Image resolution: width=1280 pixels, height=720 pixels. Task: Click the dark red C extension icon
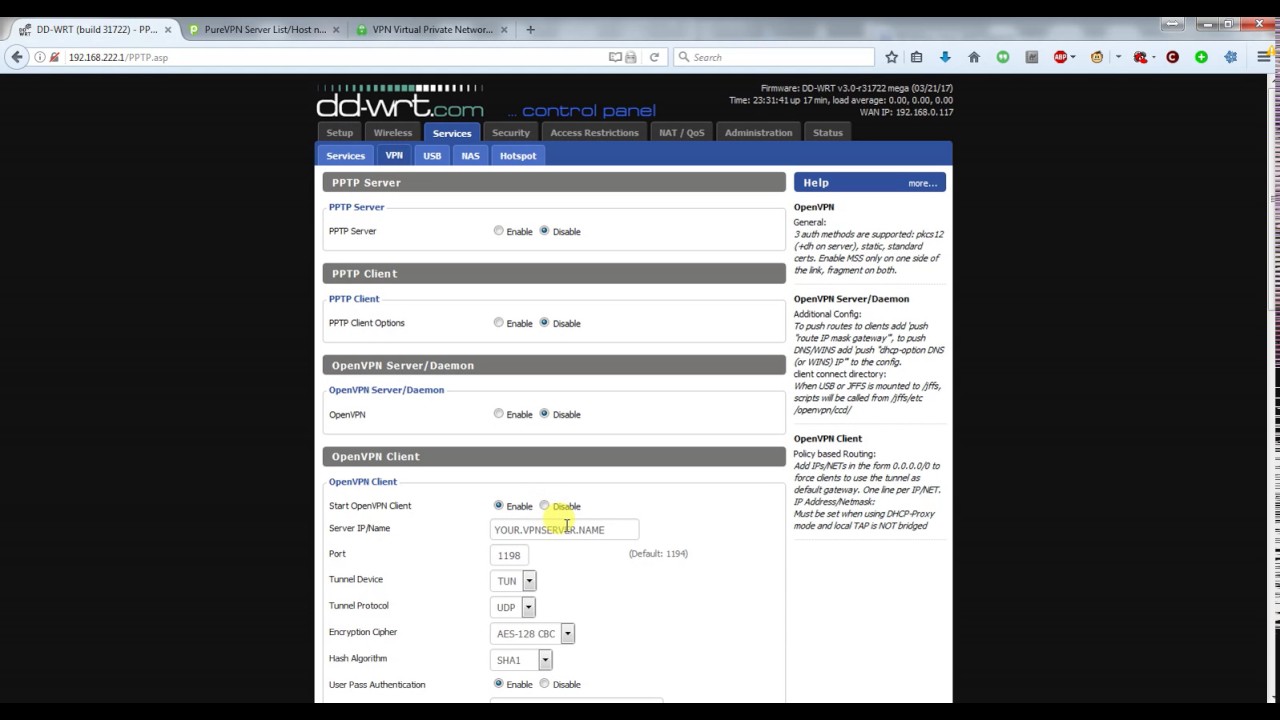1173,57
